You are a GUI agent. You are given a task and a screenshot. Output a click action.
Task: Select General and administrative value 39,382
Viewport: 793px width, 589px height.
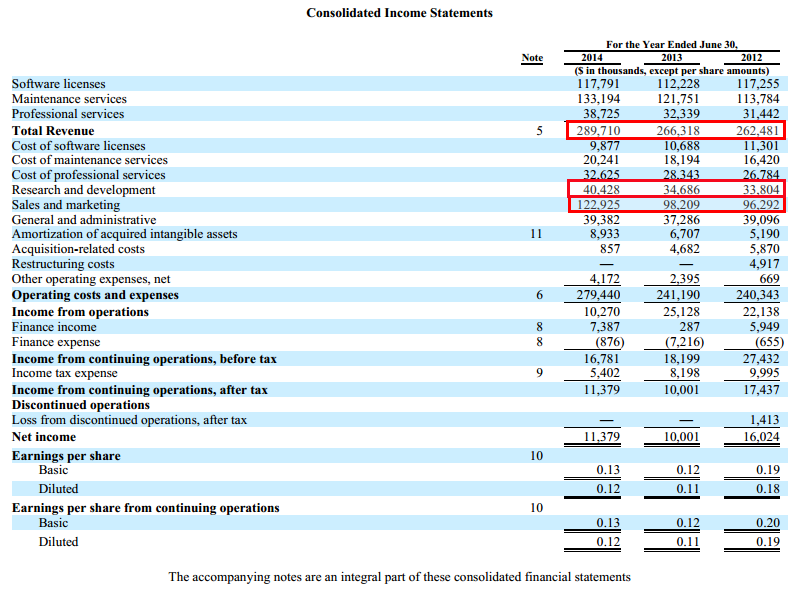point(601,220)
